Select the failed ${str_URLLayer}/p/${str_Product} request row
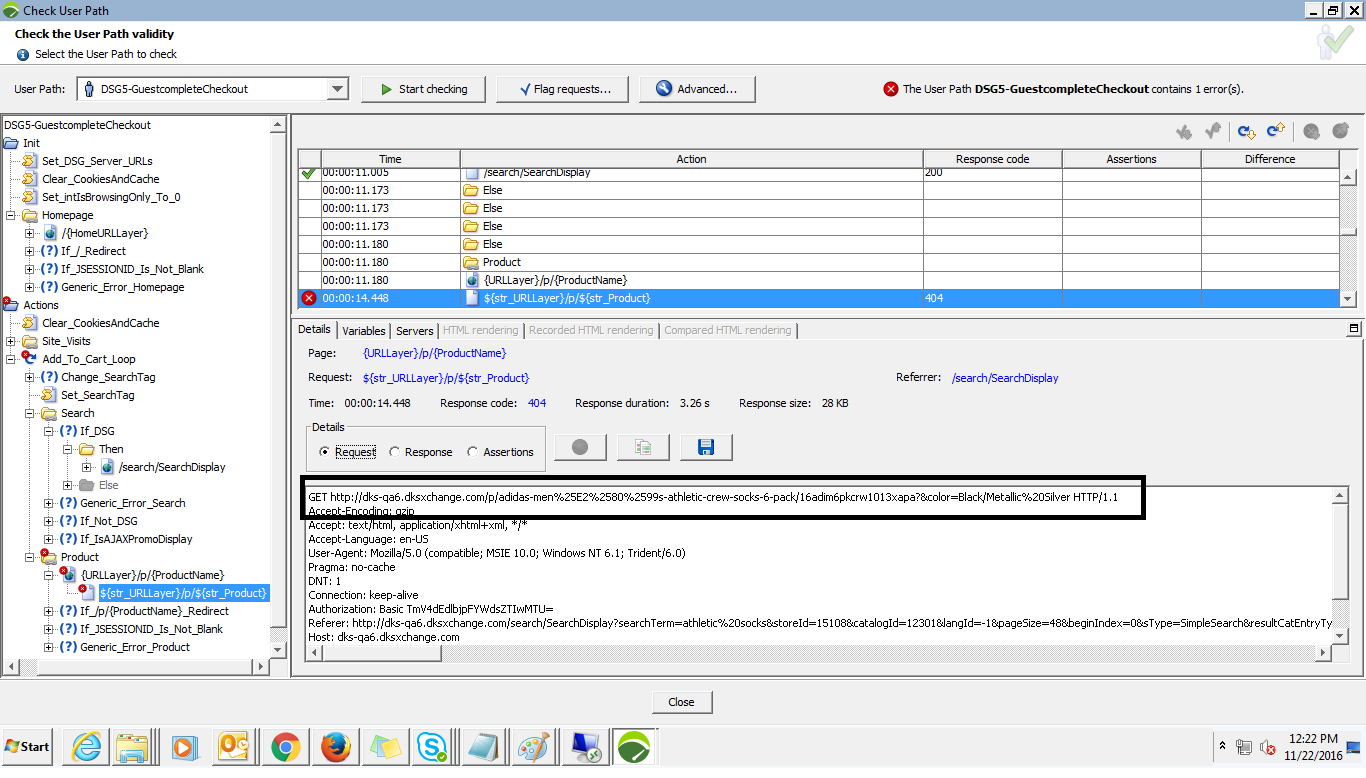 coord(600,297)
